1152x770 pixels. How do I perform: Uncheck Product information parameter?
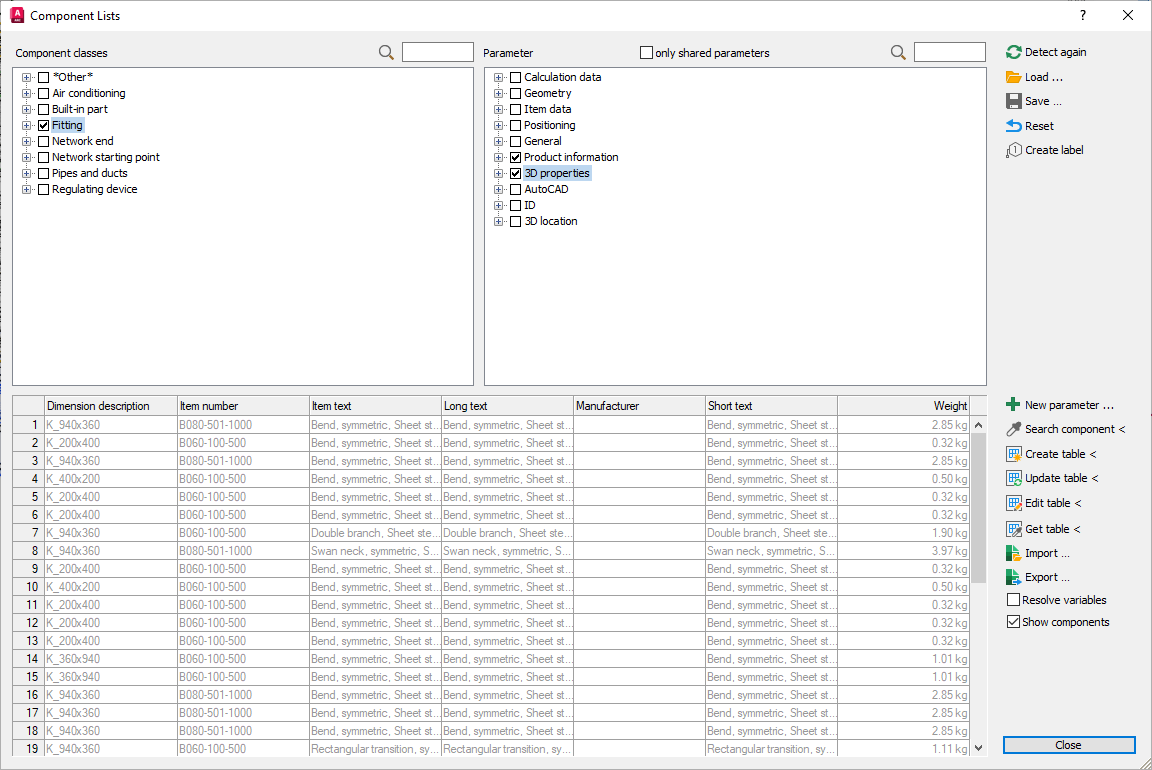[x=516, y=157]
